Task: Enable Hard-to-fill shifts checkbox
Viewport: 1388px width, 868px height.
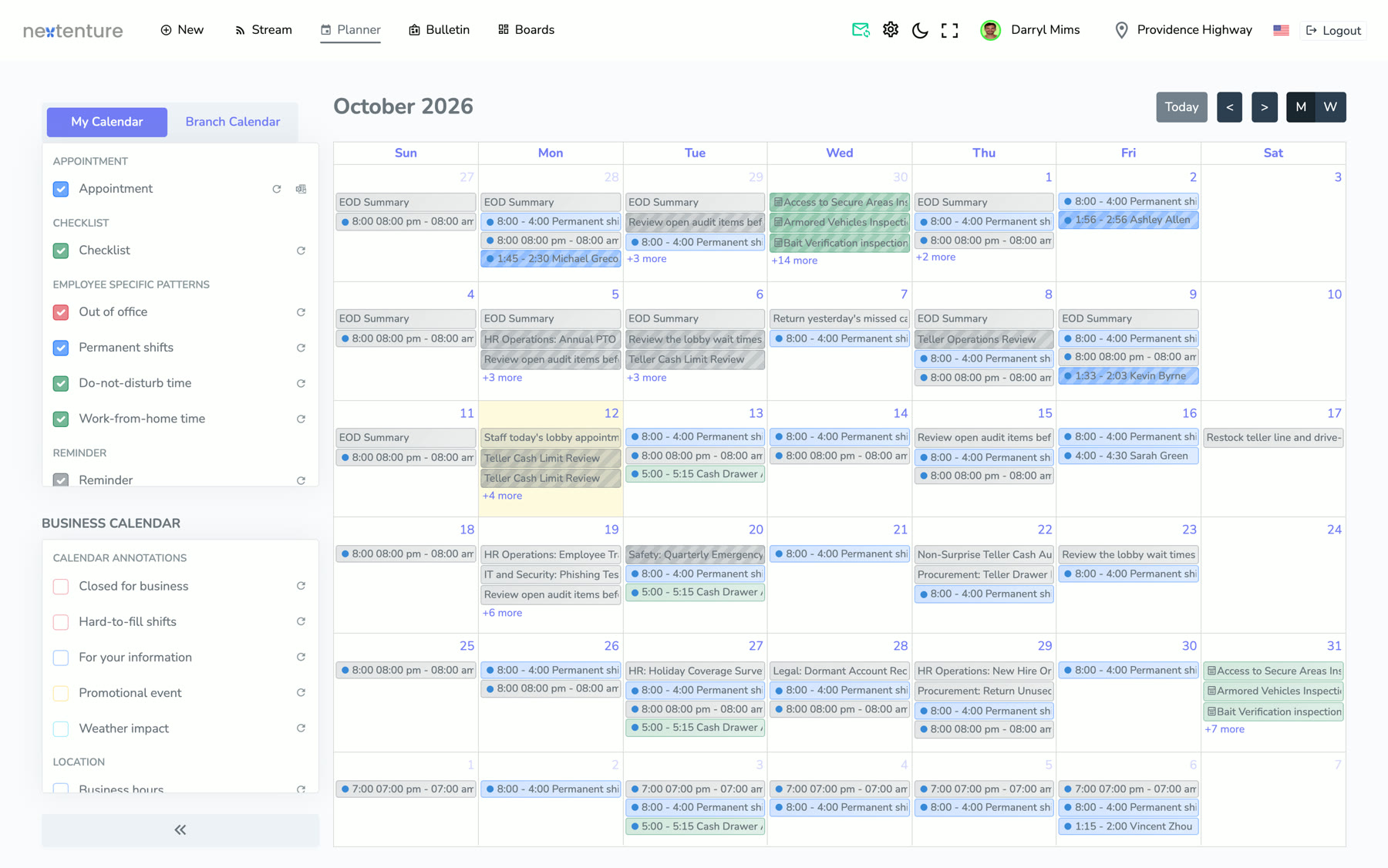Action: (x=61, y=622)
